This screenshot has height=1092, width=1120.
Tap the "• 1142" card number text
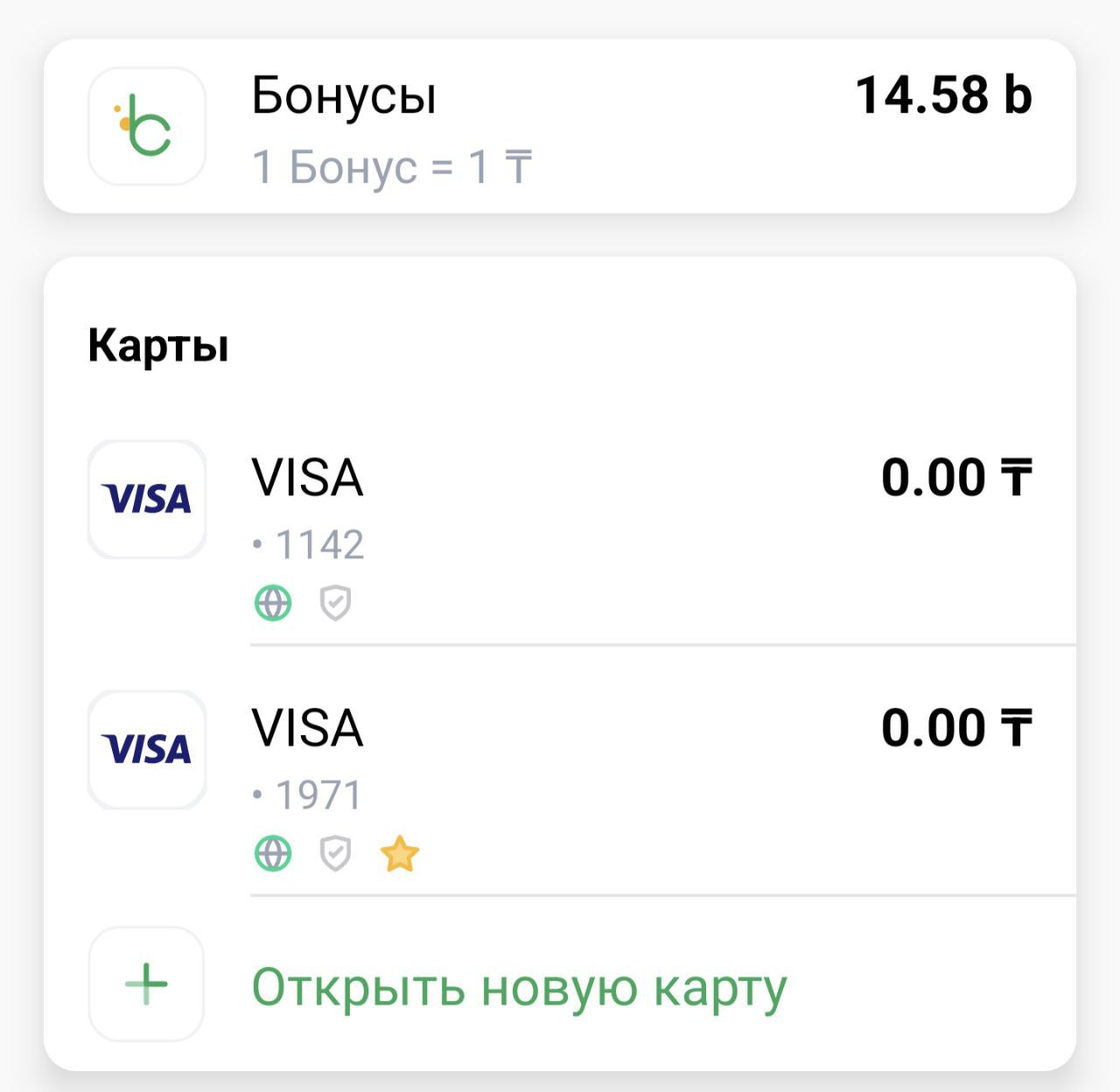click(308, 545)
